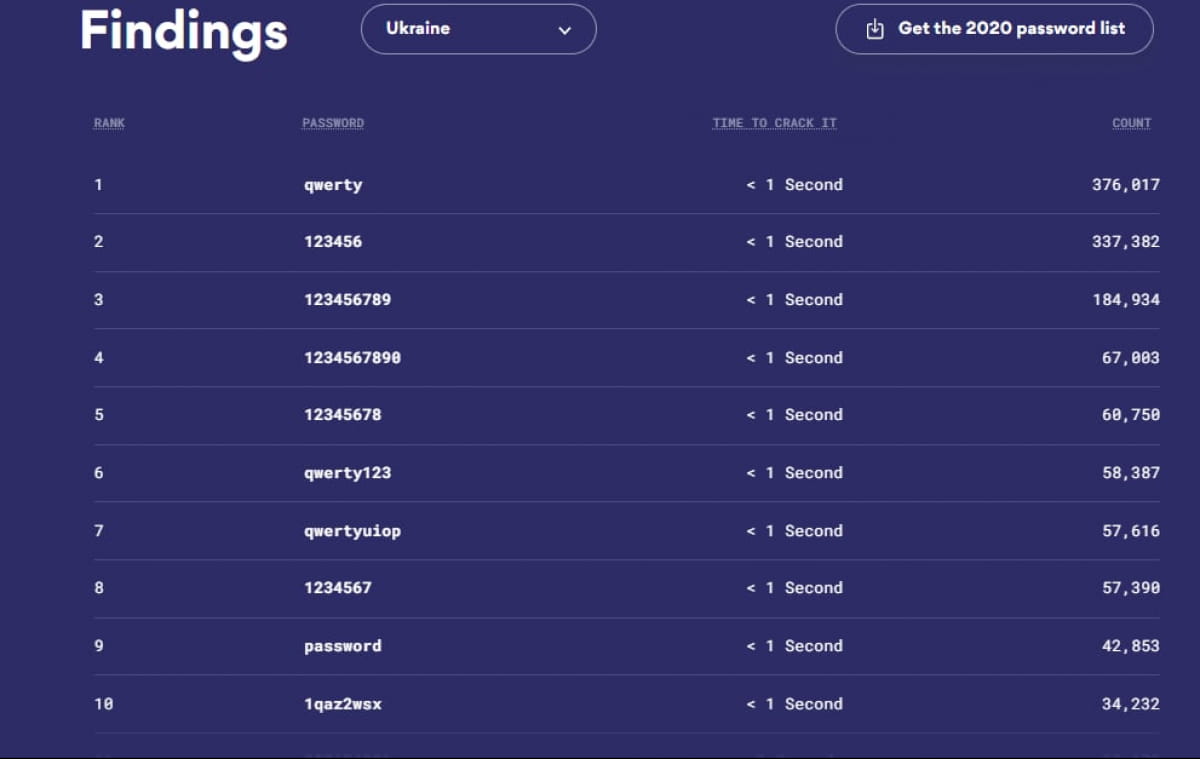Select the 12345678 password entry

tap(342, 415)
